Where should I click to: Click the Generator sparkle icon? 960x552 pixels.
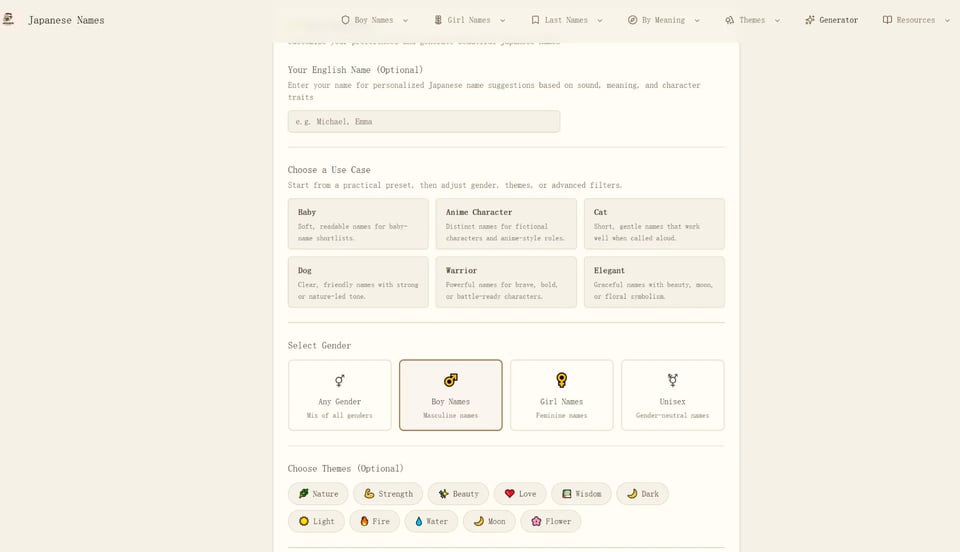click(x=810, y=20)
